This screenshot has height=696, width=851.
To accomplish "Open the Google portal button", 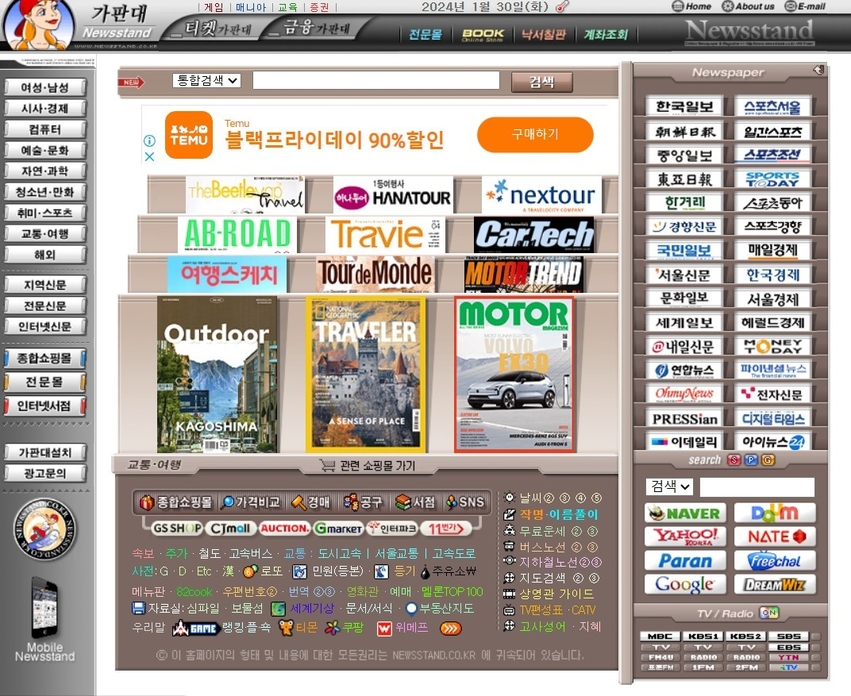I will coord(685,584).
